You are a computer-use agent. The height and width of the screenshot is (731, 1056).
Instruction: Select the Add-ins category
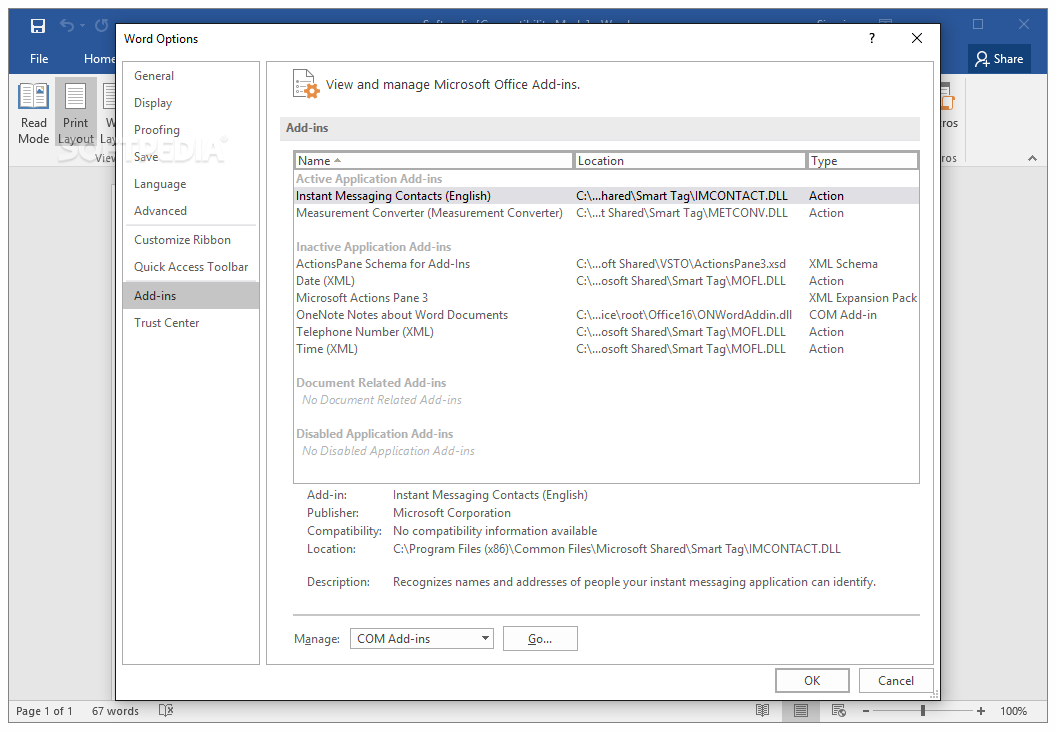(191, 296)
